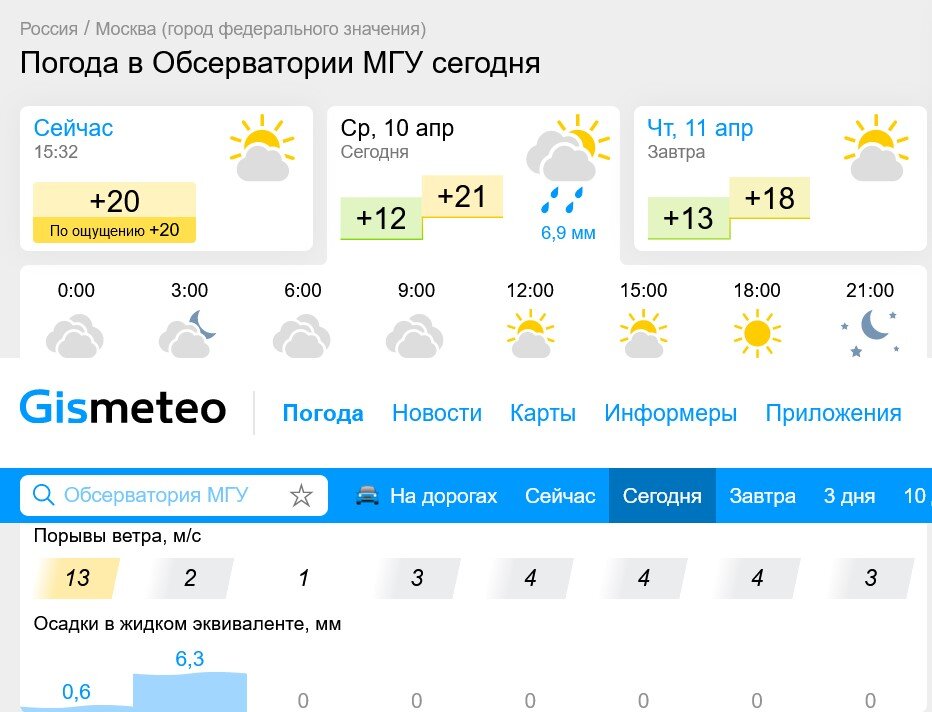Open the Погода menu item

coord(322,411)
